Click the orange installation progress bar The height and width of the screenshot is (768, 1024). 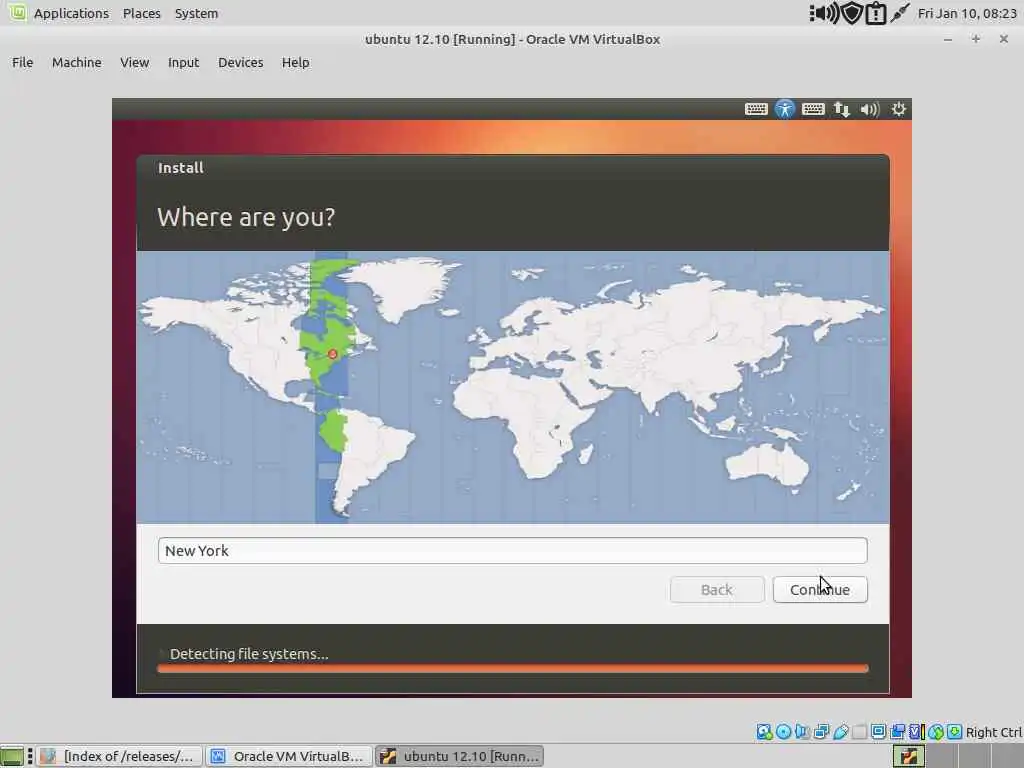tap(513, 668)
